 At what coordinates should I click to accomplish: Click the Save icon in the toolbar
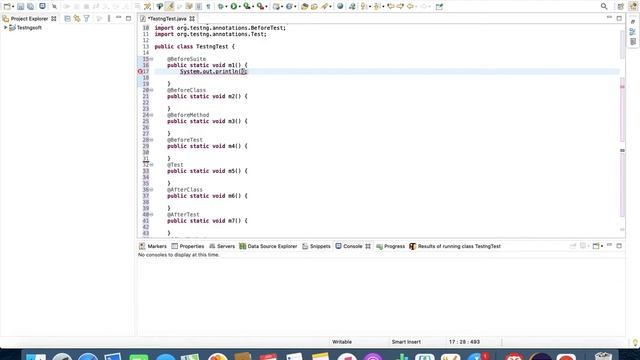click(x=20, y=7)
